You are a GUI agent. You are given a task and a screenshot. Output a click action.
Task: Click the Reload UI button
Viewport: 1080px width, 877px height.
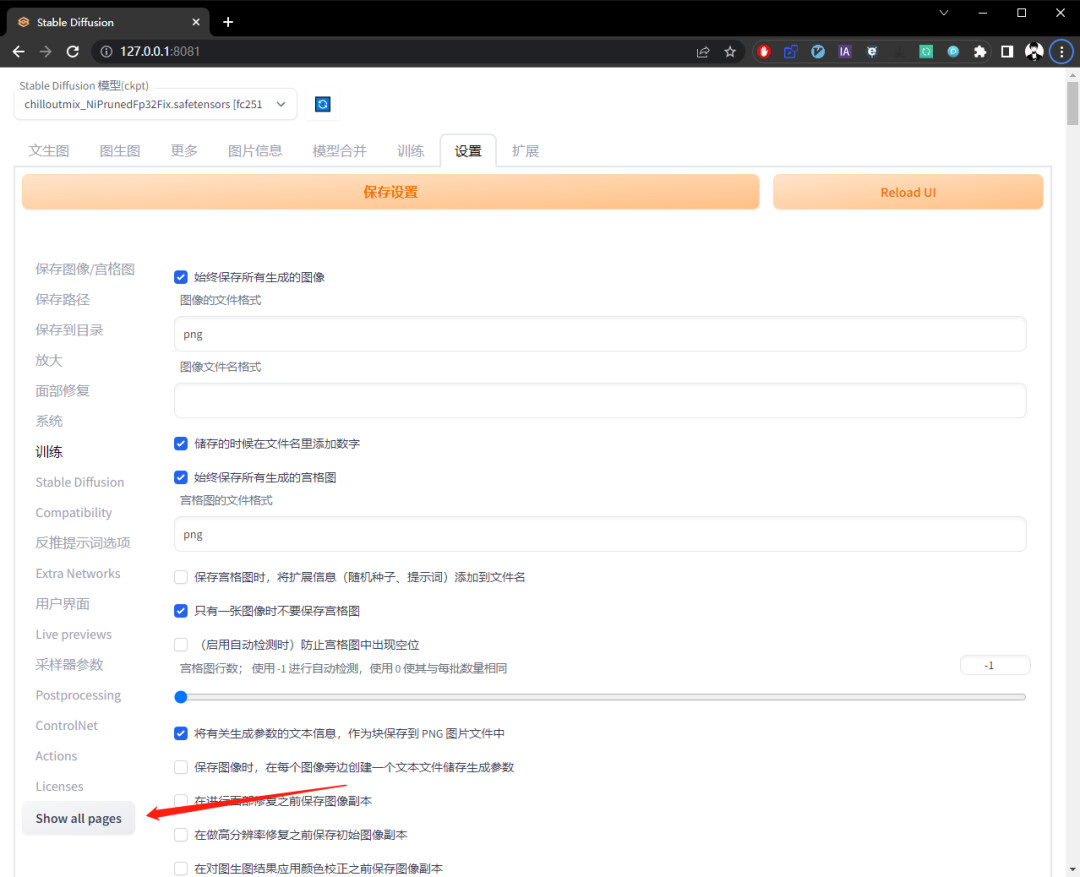[x=908, y=192]
